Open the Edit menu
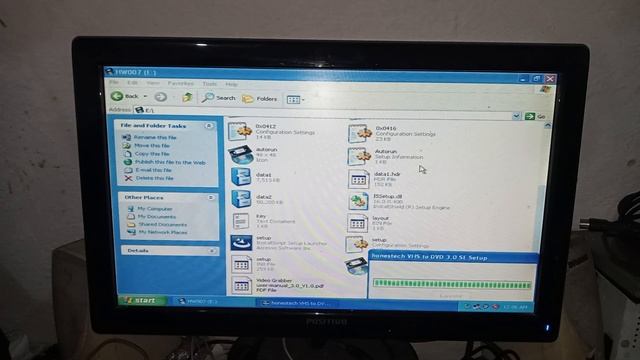 coord(132,82)
